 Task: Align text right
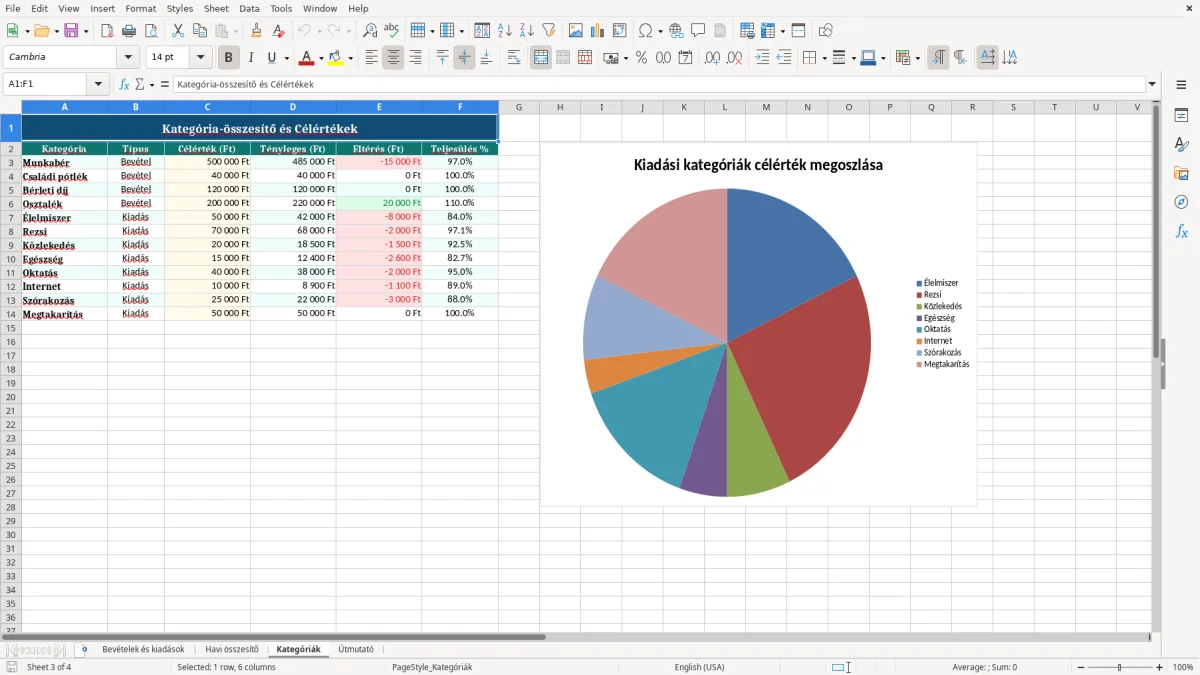coord(415,58)
